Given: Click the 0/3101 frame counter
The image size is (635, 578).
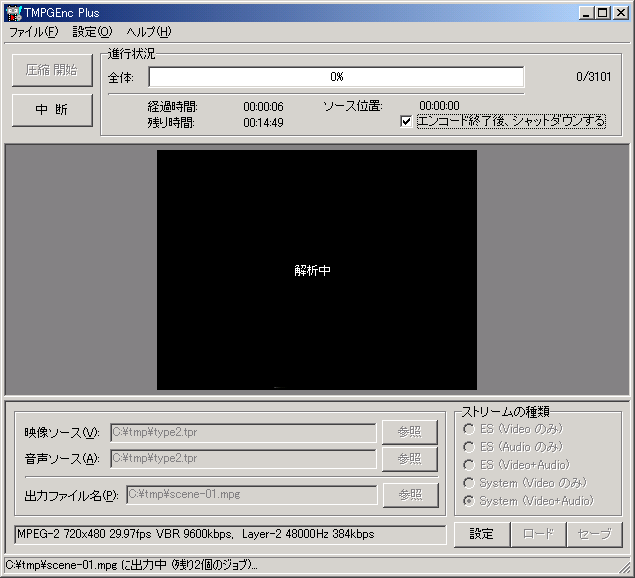Looking at the screenshot, I should pos(594,77).
